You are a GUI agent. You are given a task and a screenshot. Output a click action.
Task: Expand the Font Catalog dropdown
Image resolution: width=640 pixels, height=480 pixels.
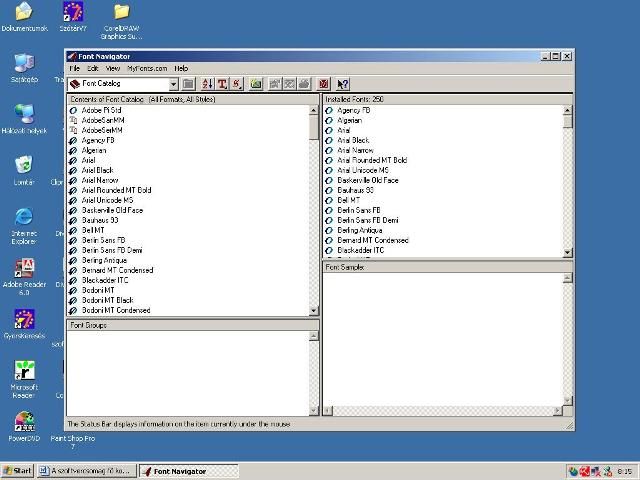click(174, 85)
